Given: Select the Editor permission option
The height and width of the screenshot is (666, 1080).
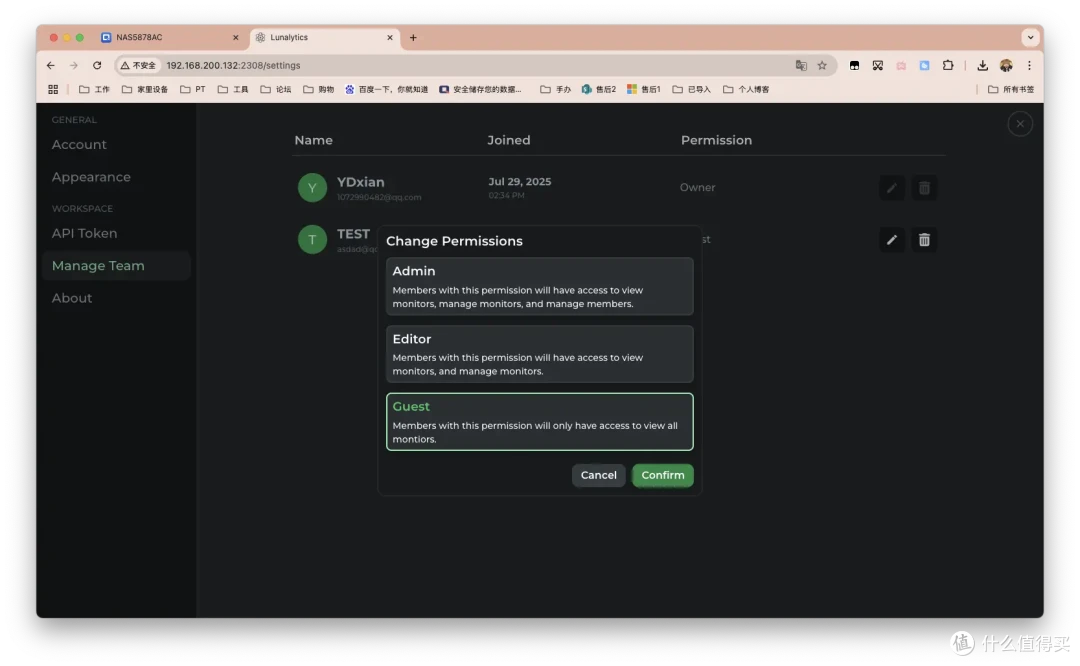Looking at the screenshot, I should tap(539, 354).
